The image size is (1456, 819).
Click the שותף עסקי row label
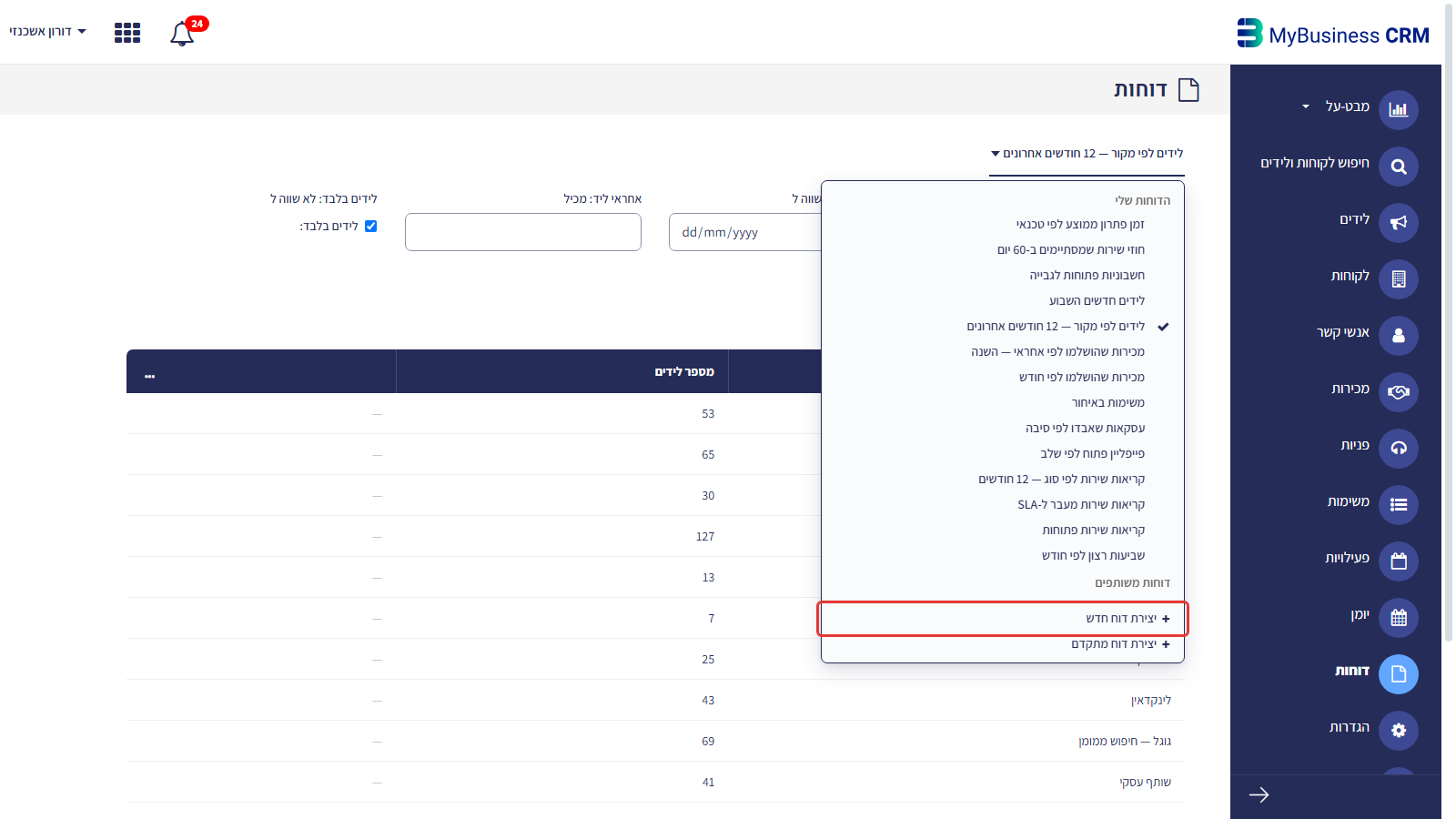(1146, 782)
